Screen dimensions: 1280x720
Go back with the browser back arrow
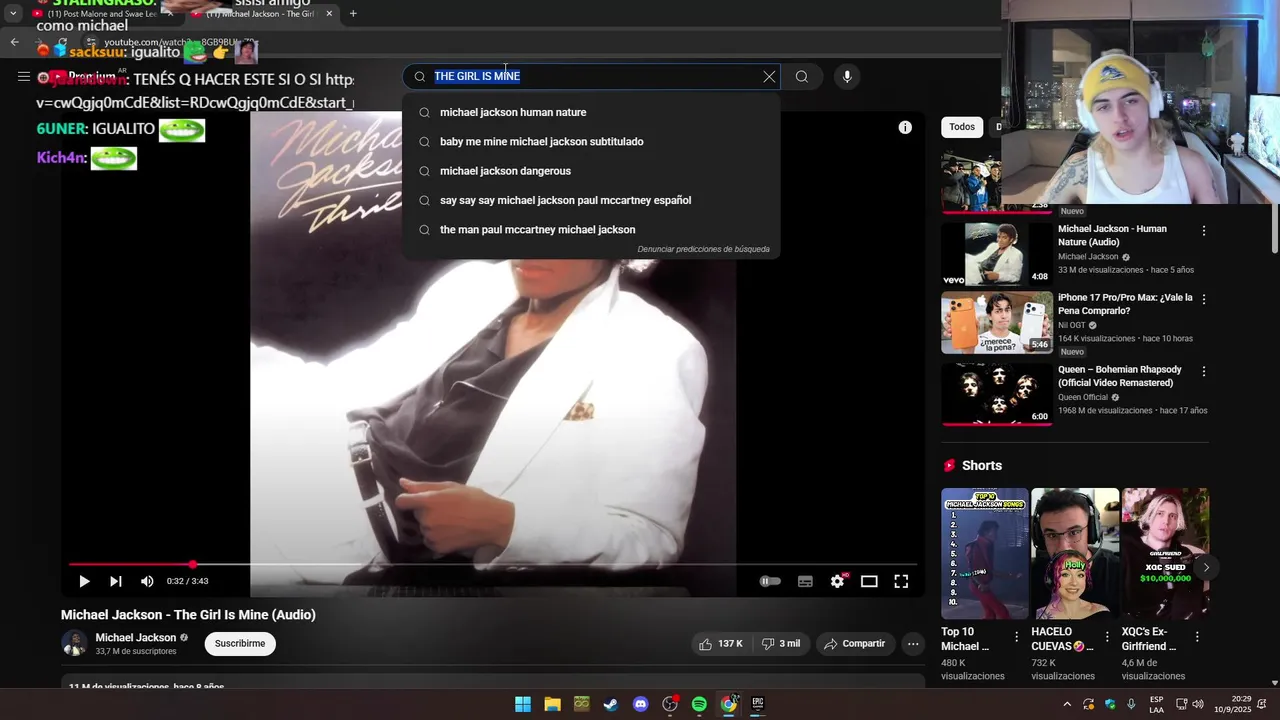coord(14,42)
